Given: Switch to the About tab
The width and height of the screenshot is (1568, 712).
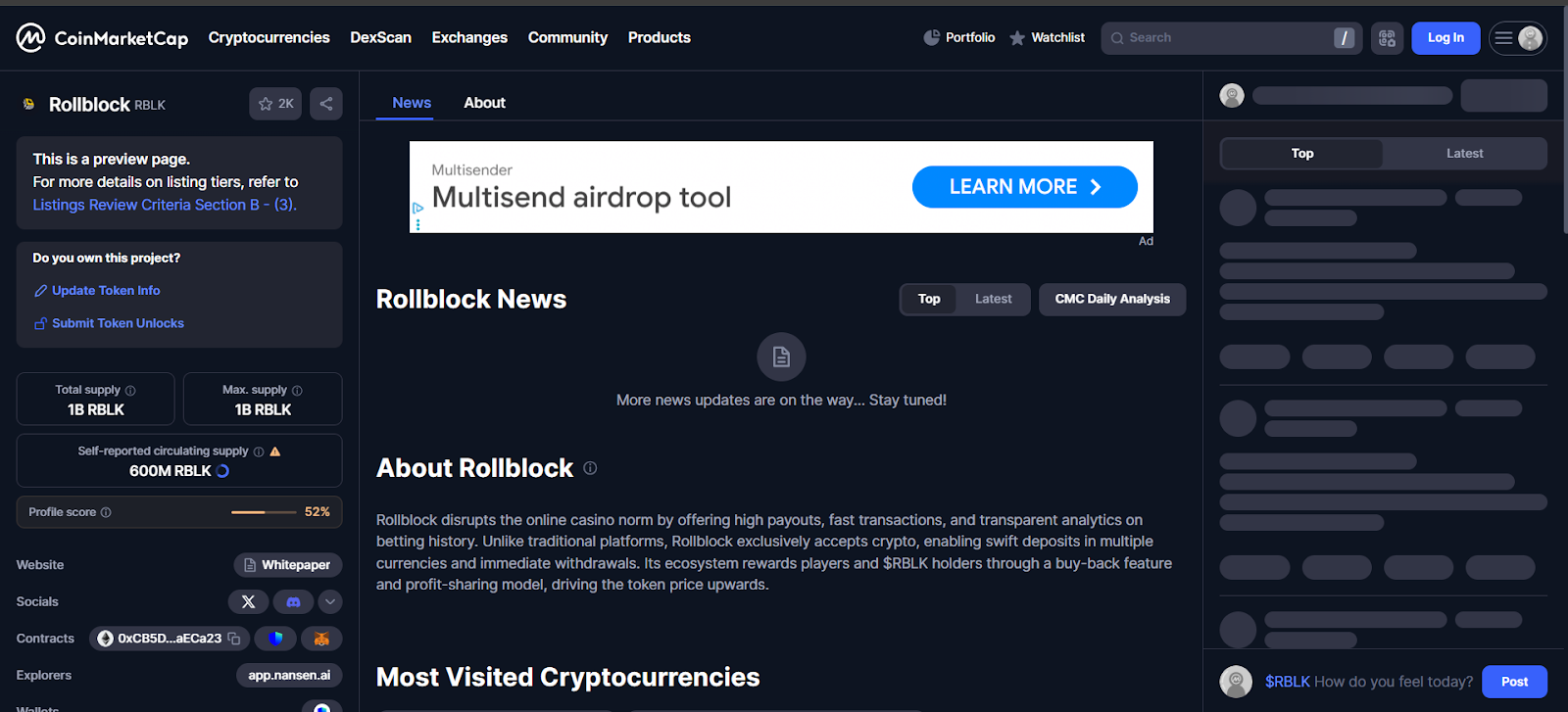Looking at the screenshot, I should [x=484, y=103].
